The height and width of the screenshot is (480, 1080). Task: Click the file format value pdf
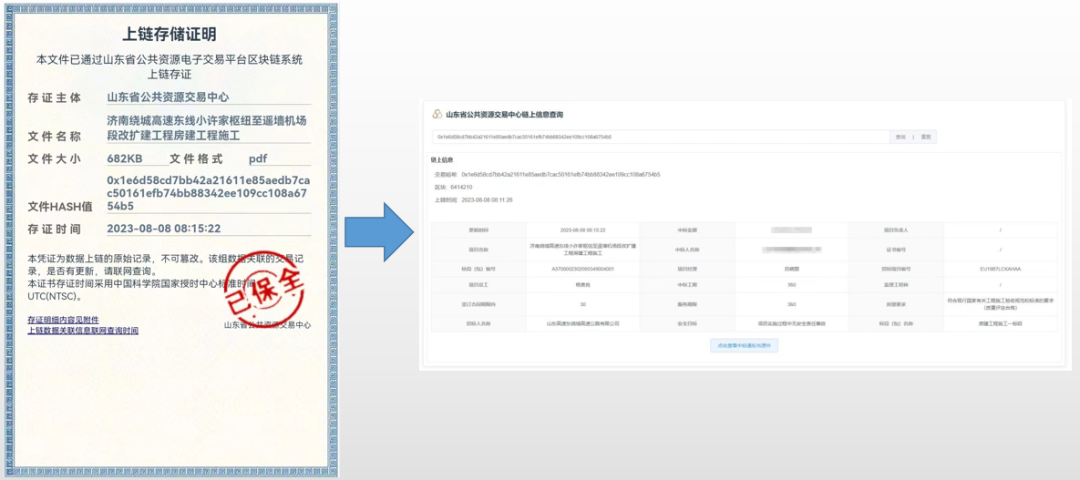(x=259, y=158)
